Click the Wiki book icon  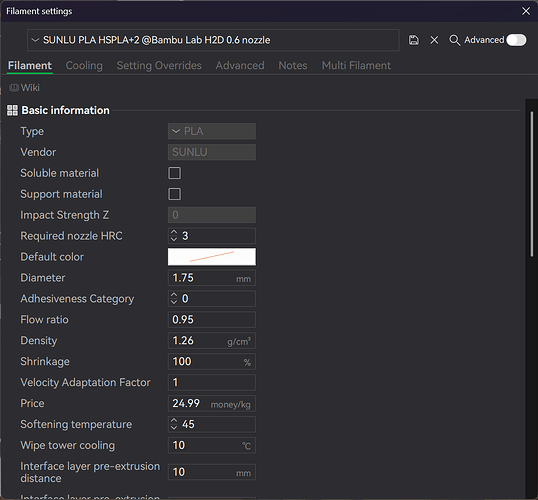[x=14, y=88]
